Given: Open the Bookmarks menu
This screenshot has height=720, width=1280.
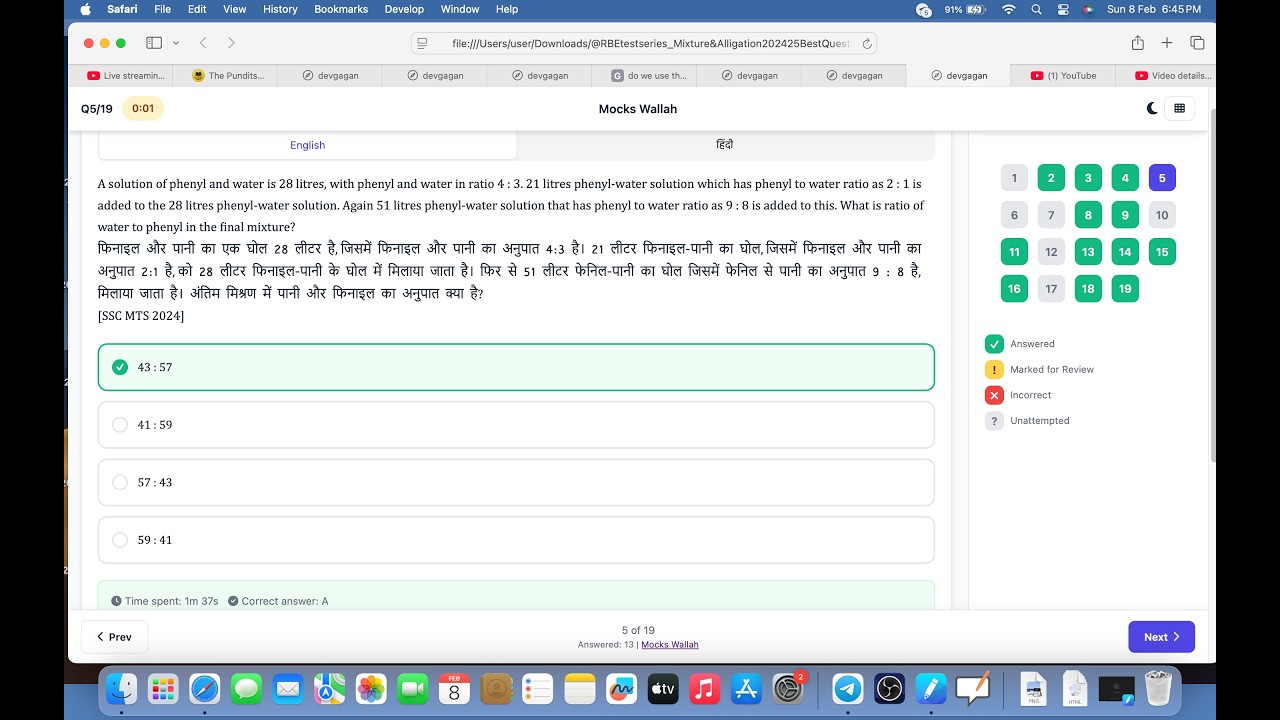Looking at the screenshot, I should click(340, 9).
